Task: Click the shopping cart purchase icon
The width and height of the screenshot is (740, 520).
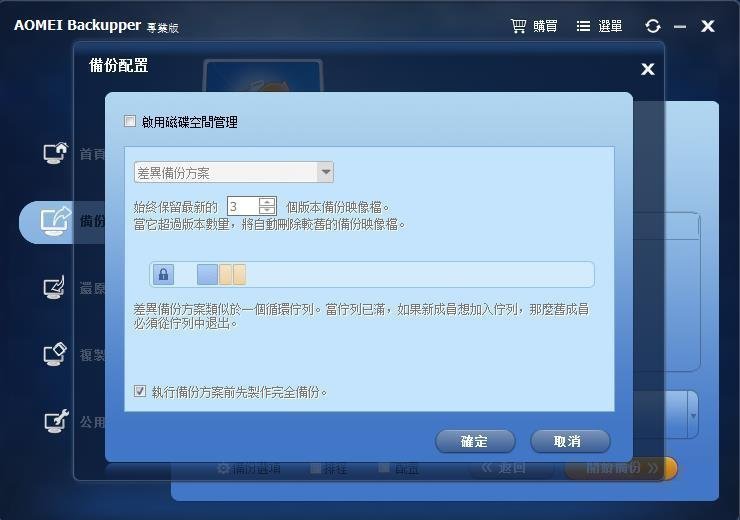Action: tap(518, 26)
